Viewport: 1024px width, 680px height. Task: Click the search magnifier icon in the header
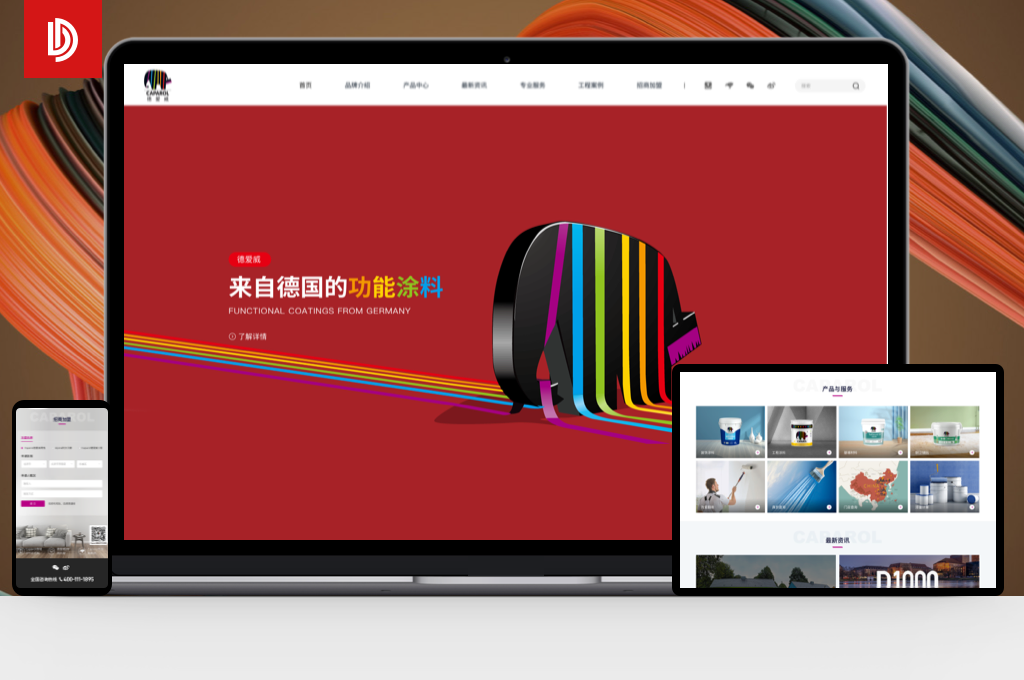tap(855, 86)
